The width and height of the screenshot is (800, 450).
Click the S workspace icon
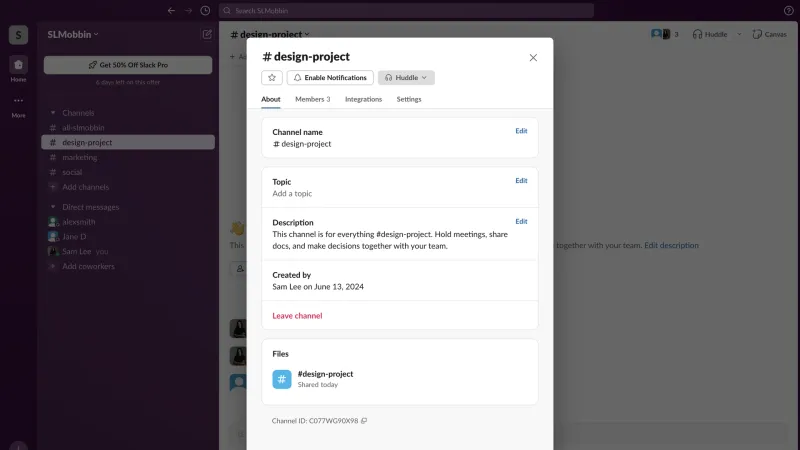(x=18, y=35)
